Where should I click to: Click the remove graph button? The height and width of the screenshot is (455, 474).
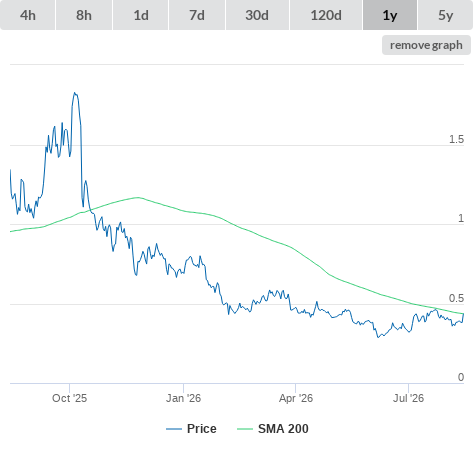click(x=426, y=45)
